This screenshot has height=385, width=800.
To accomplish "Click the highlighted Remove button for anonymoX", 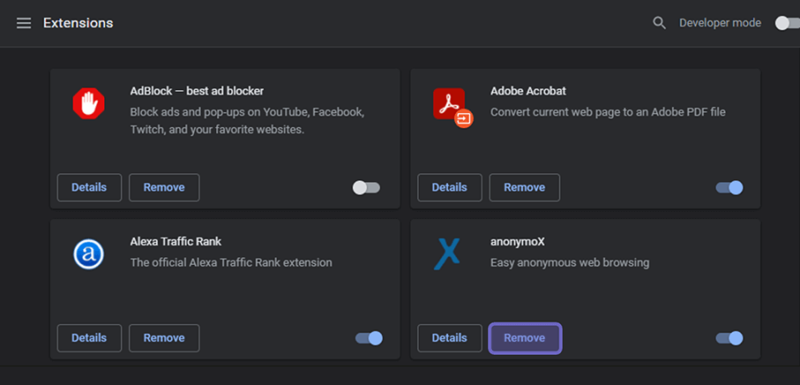I will click(x=525, y=338).
